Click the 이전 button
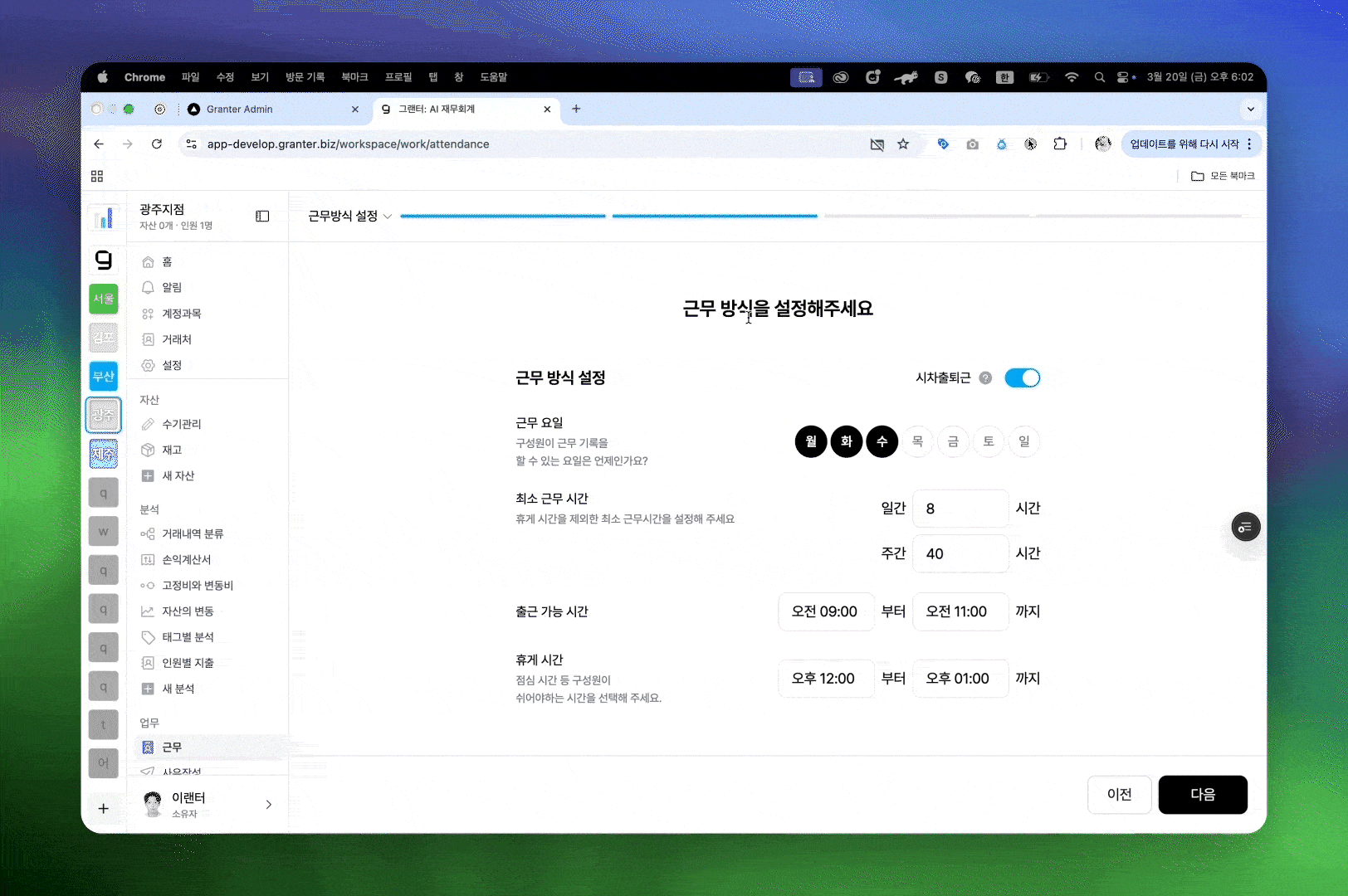The width and height of the screenshot is (1348, 896). pyautogui.click(x=1119, y=795)
